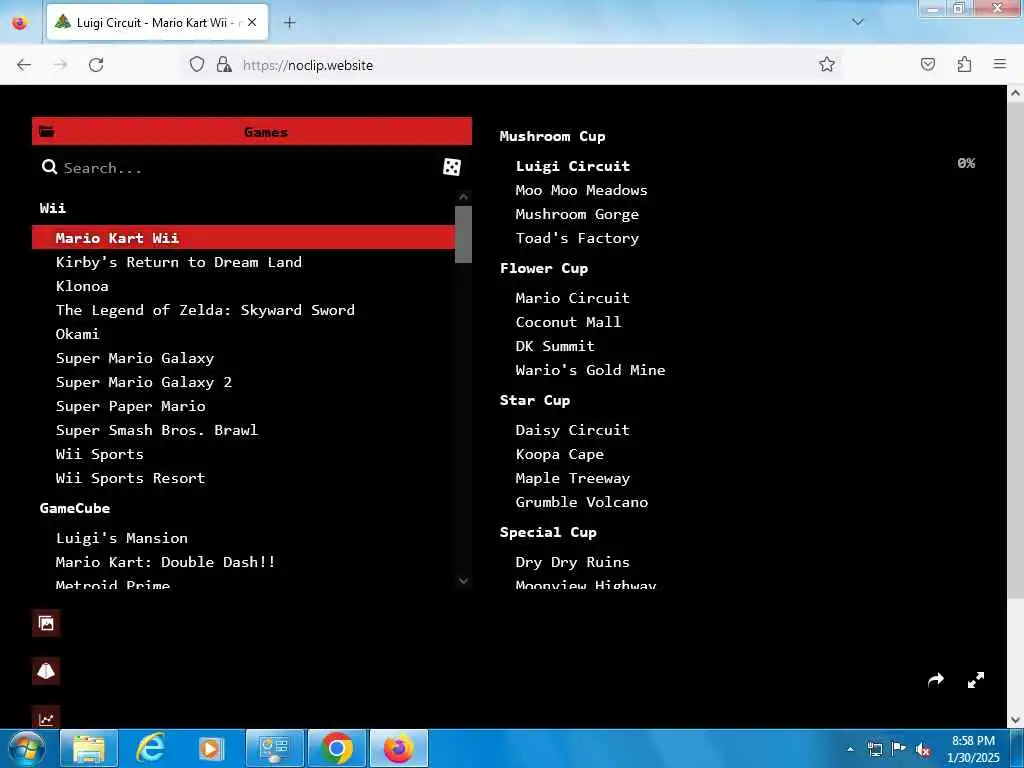The image size is (1024, 768).
Task: Open the Viewer settings frustum icon
Action: (x=46, y=671)
